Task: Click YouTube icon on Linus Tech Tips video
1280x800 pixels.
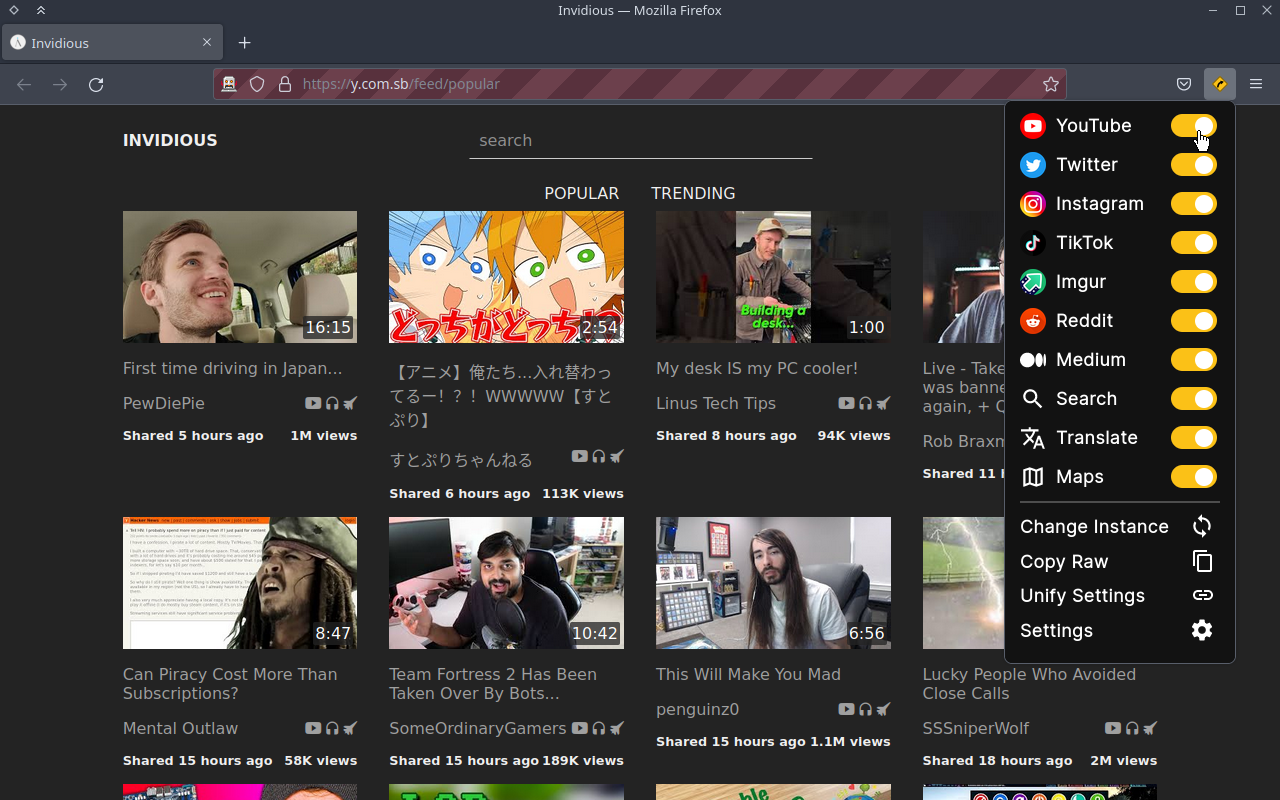Action: pyautogui.click(x=846, y=403)
